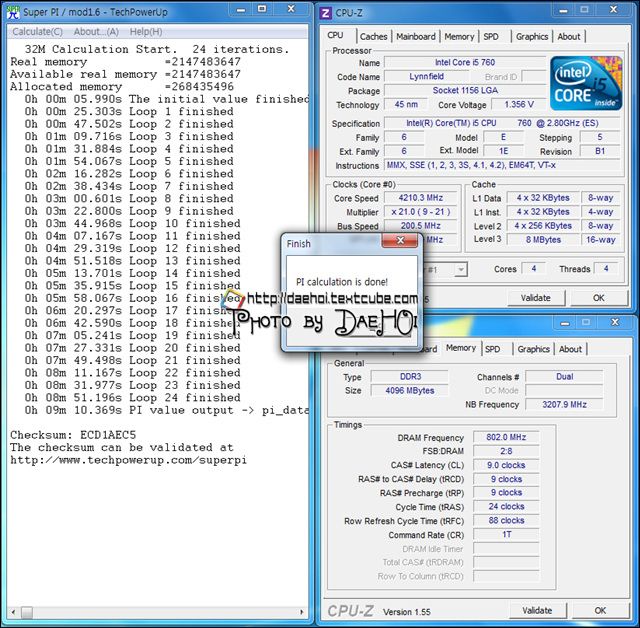The image size is (640, 628).
Task: Click the techpowerup.com/superpi URL text
Action: coord(128,460)
